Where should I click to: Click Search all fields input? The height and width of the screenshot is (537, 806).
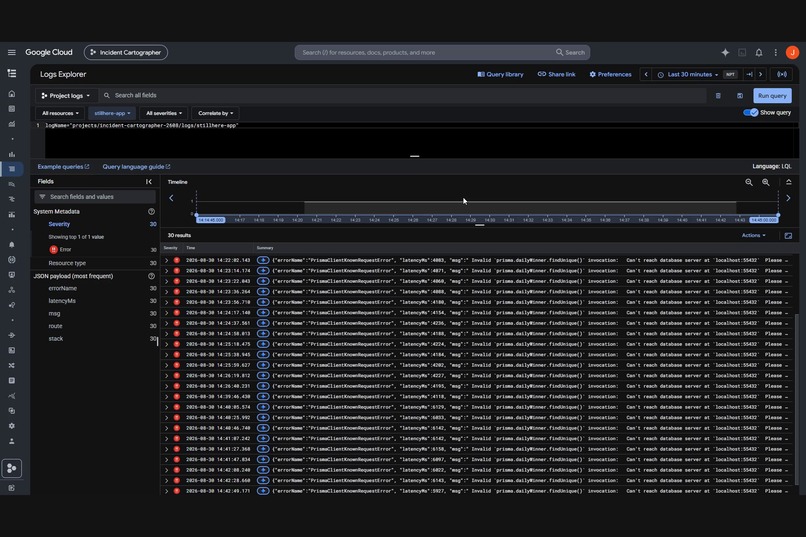click(x=406, y=96)
